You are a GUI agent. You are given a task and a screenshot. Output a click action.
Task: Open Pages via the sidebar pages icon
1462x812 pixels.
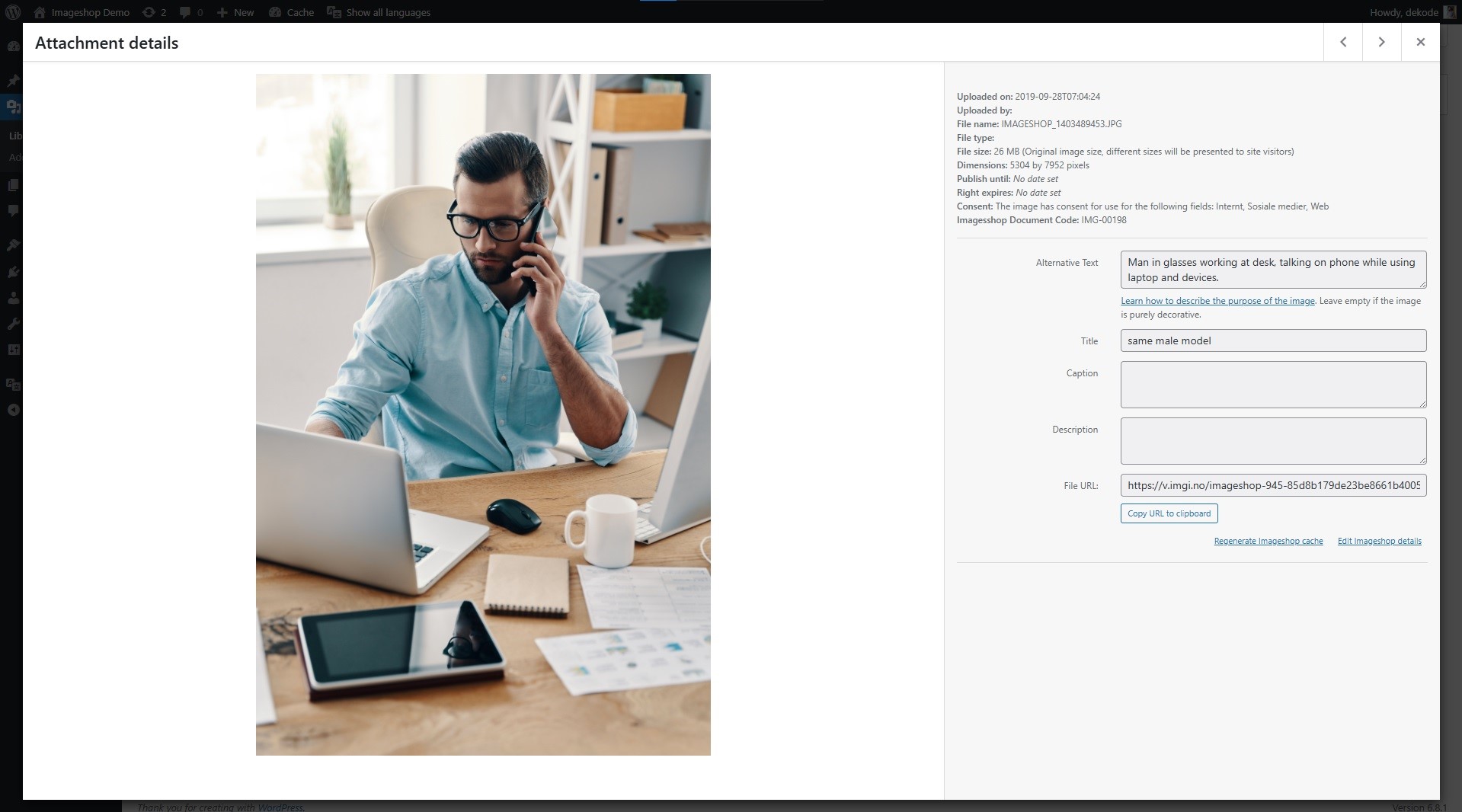point(13,185)
